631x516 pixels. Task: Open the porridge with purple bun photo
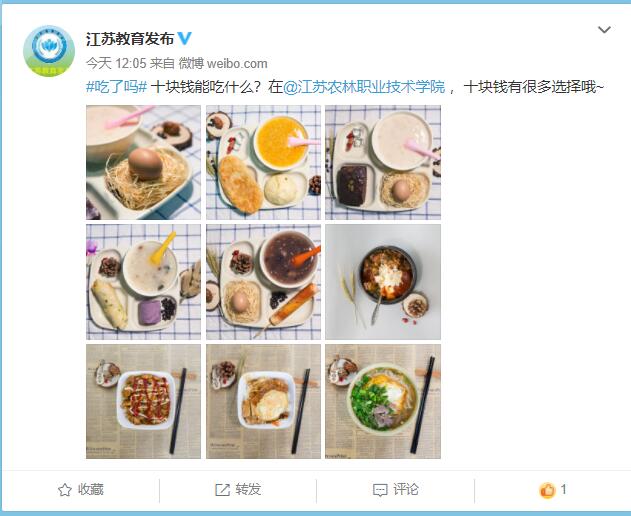pyautogui.click(x=143, y=282)
